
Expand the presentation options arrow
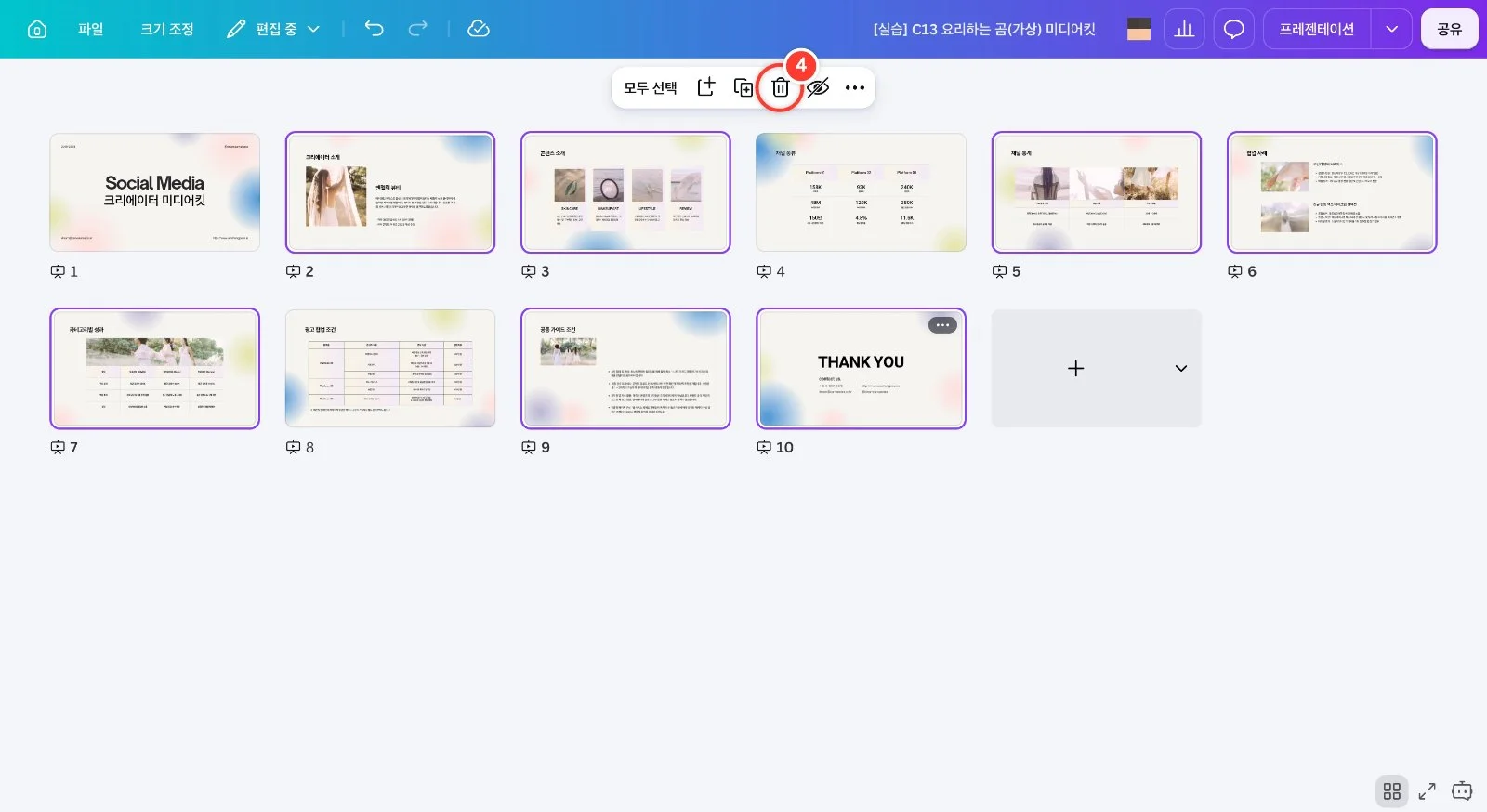pyautogui.click(x=1391, y=29)
